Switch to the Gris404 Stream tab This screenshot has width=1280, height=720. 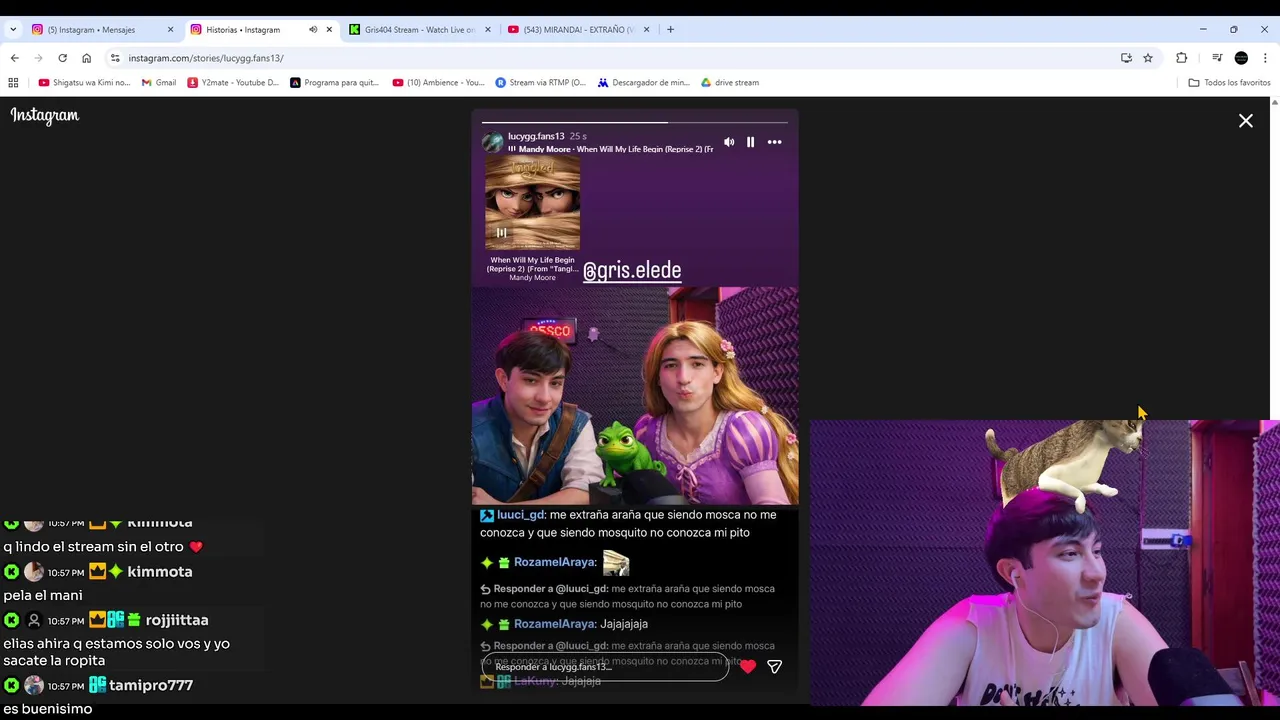coord(420,29)
